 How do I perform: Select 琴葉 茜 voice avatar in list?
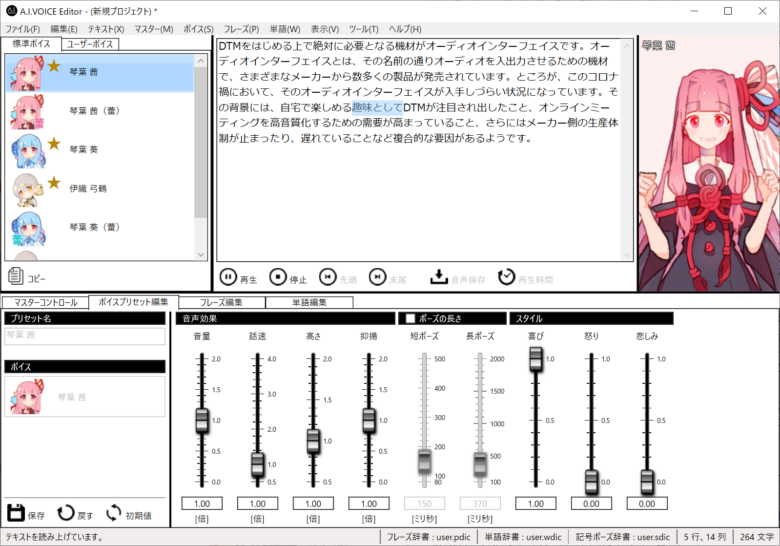[x=28, y=73]
